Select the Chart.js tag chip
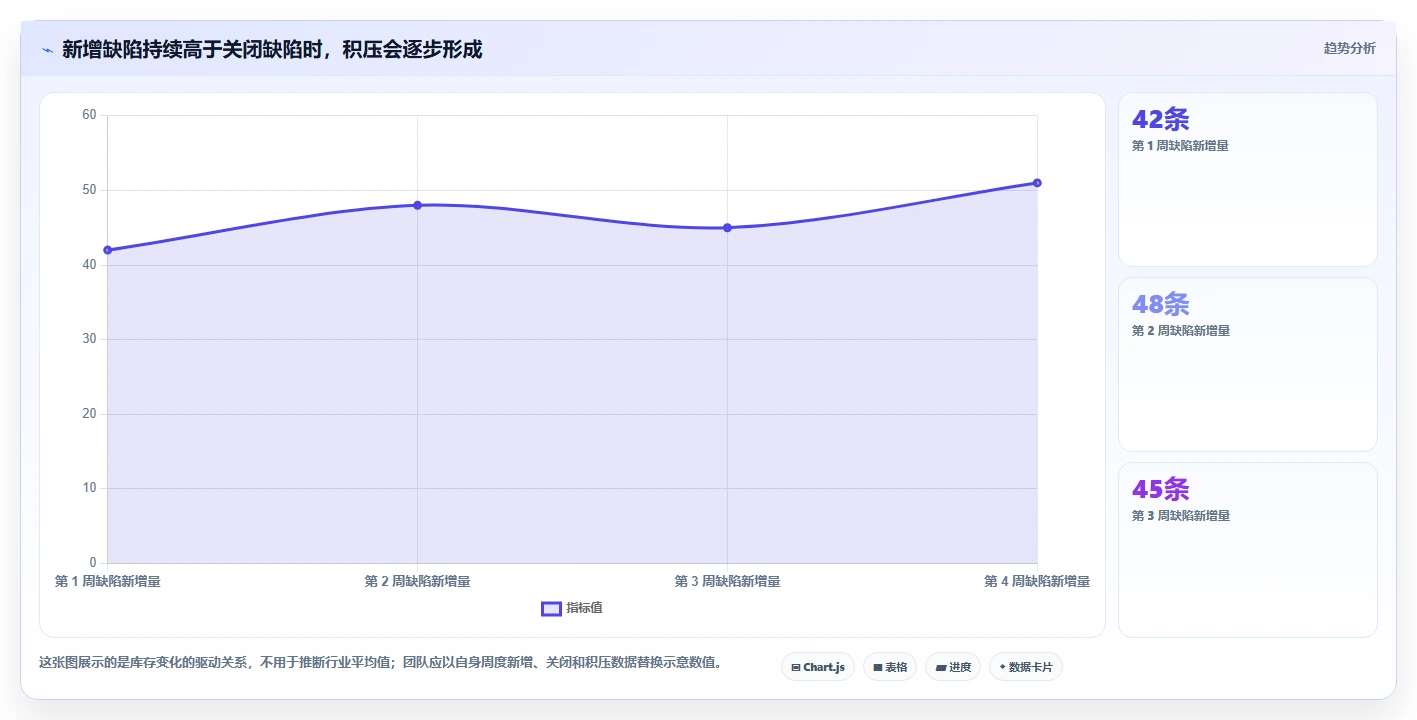1417x720 pixels. 817,667
